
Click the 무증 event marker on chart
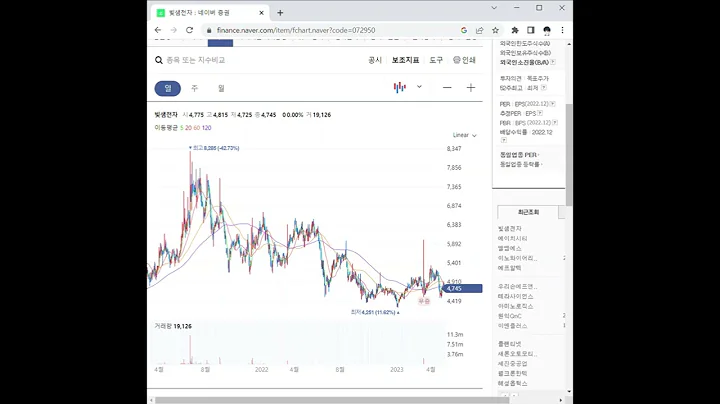[424, 301]
